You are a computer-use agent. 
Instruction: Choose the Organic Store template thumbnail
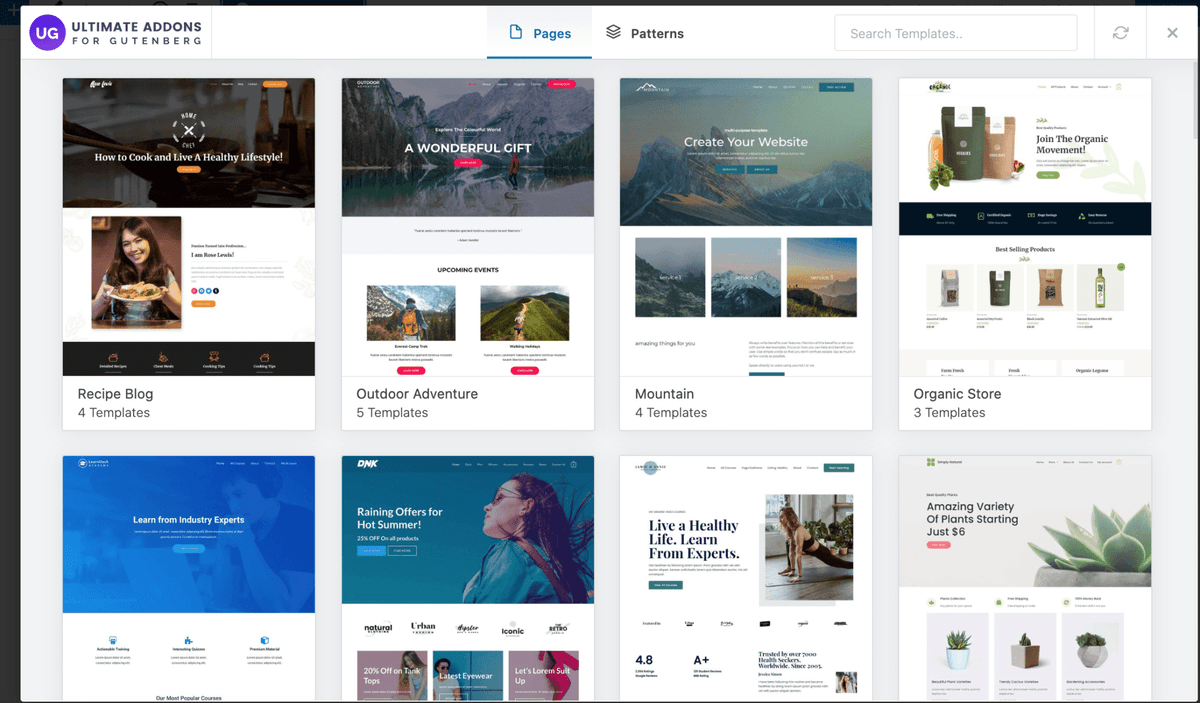(1024, 227)
